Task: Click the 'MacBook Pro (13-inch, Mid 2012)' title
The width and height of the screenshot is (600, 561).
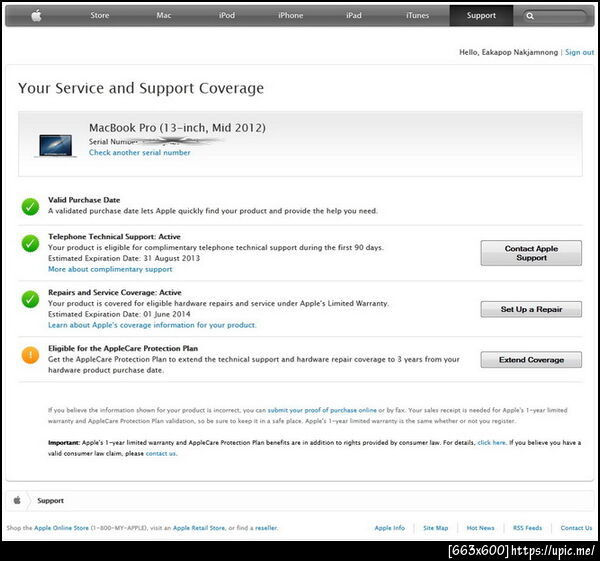Action: point(177,127)
